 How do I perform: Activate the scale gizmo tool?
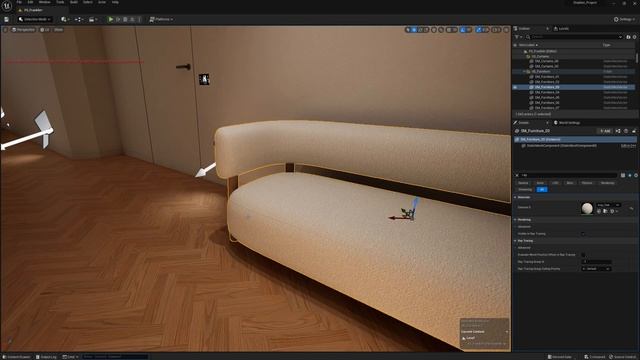pos(427,30)
